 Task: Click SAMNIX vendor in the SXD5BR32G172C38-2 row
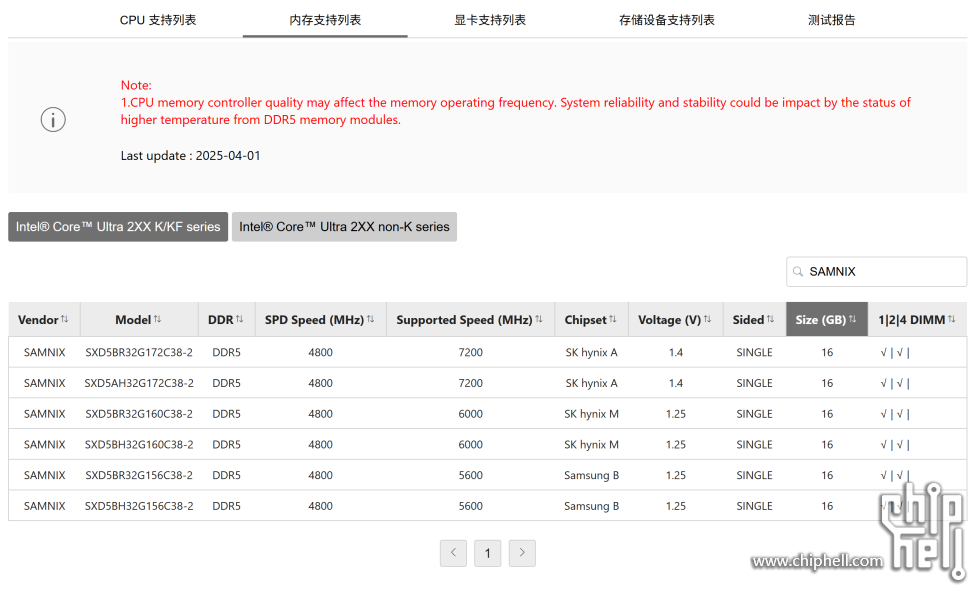click(x=44, y=353)
